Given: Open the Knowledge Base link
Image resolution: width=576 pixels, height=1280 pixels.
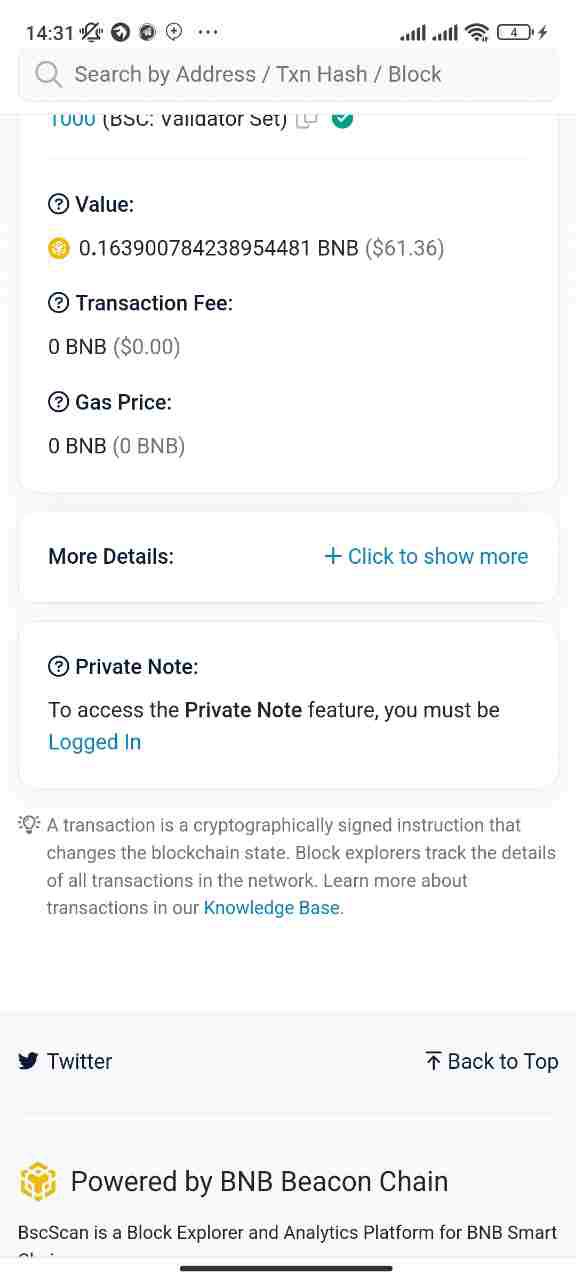Looking at the screenshot, I should pos(272,908).
